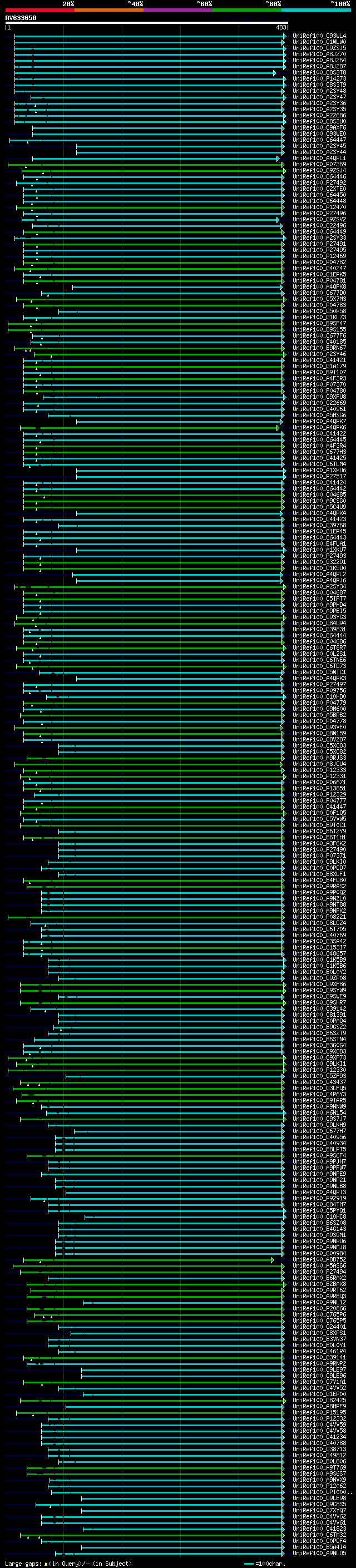Select the UniRef100_P27490 label
Viewport: 356px width, 1568px height.
(x=319, y=849)
